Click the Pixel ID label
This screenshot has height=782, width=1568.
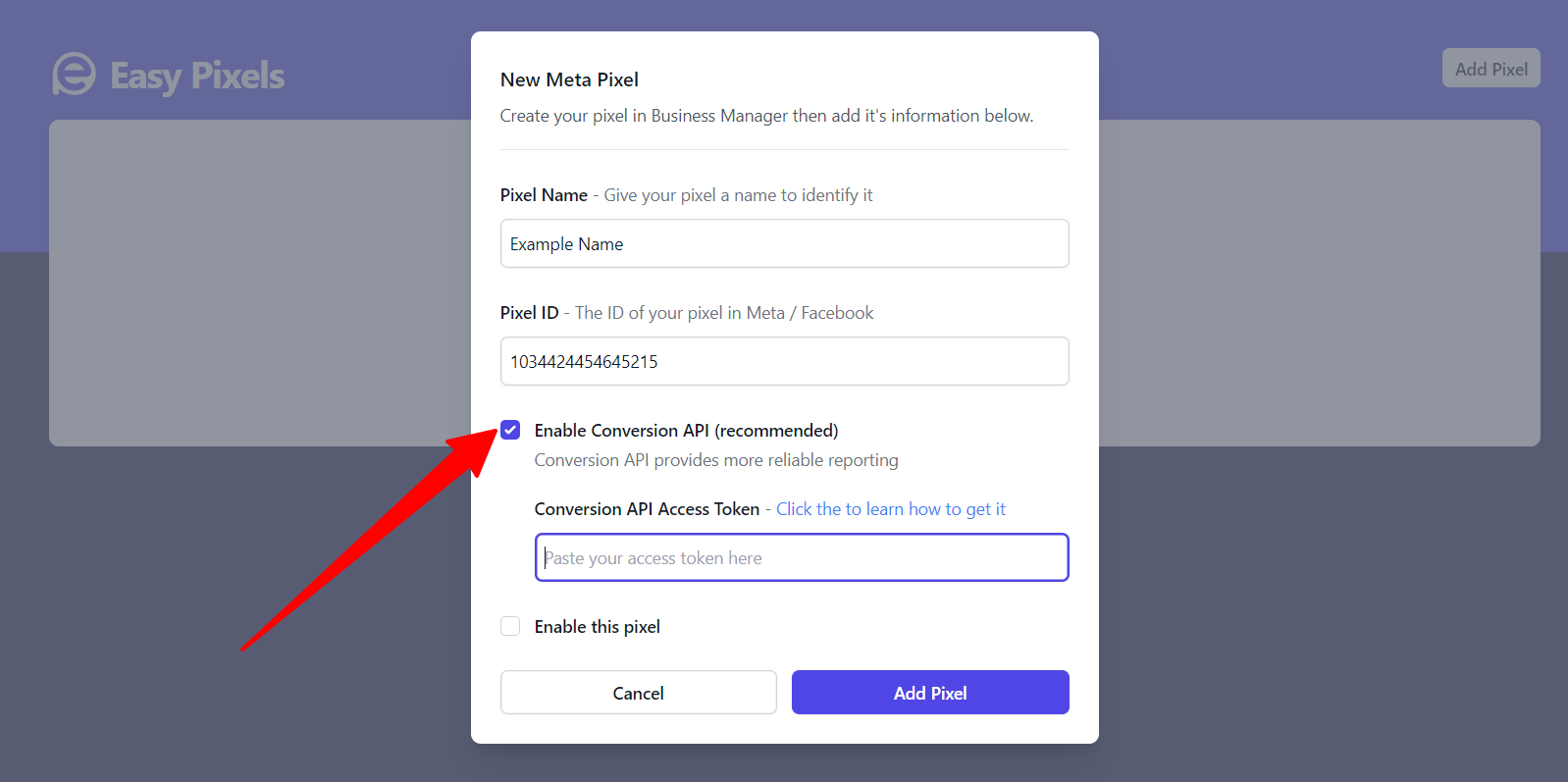529,312
